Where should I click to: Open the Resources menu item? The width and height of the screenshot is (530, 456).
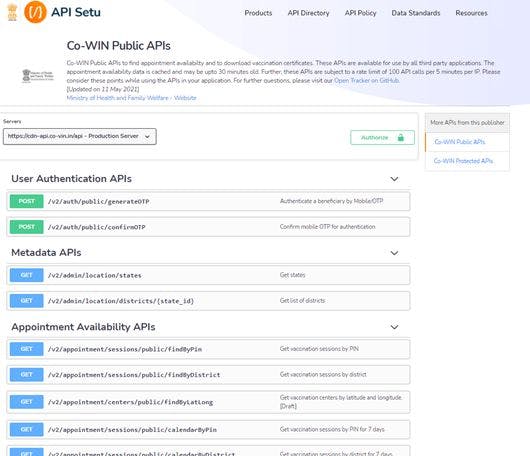(x=471, y=13)
